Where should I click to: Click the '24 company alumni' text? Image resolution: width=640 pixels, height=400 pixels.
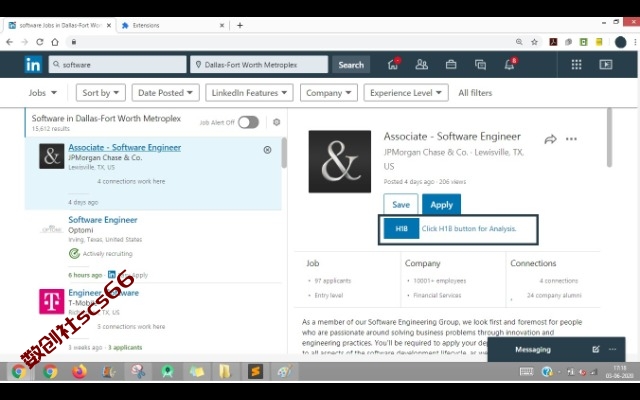coord(554,295)
